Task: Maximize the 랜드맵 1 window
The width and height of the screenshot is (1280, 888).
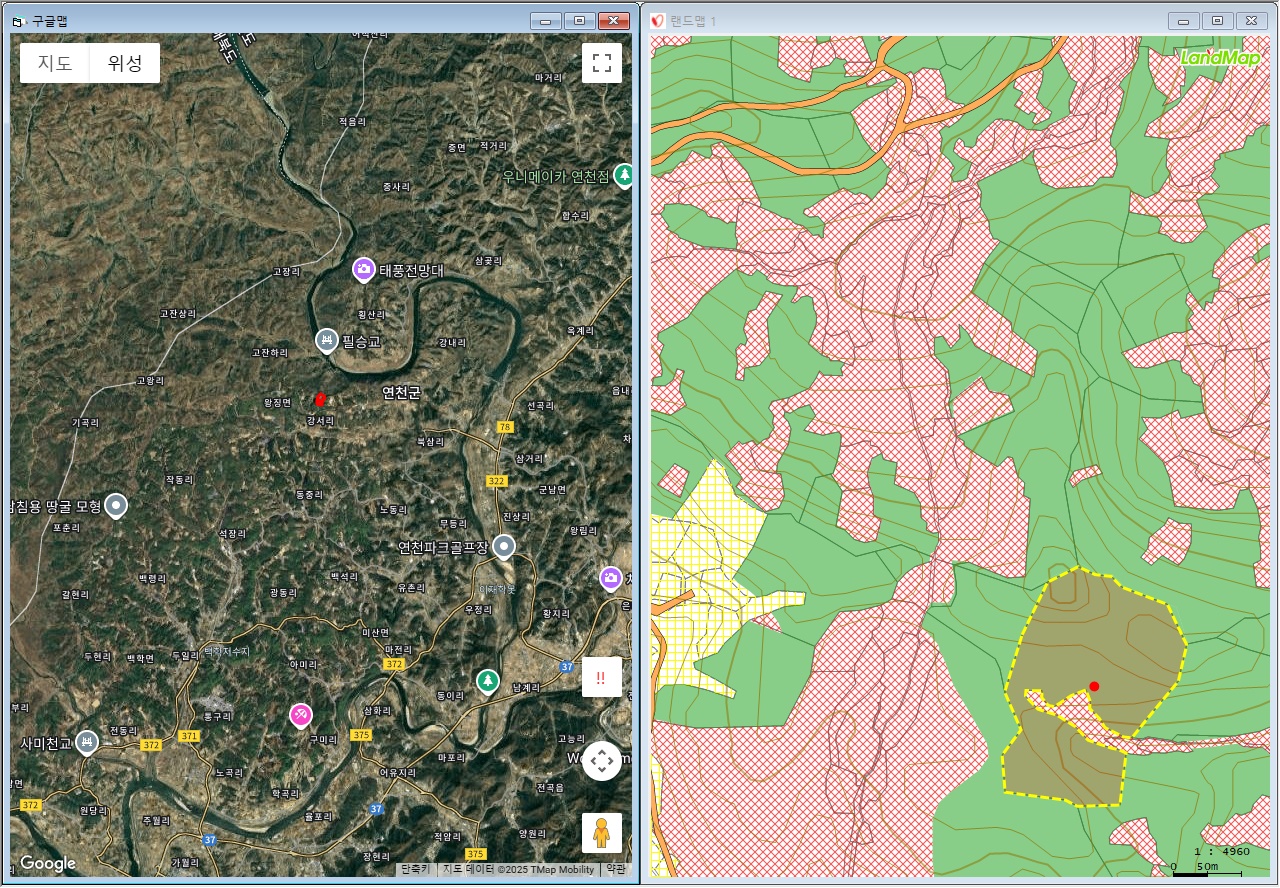Action: [1217, 21]
